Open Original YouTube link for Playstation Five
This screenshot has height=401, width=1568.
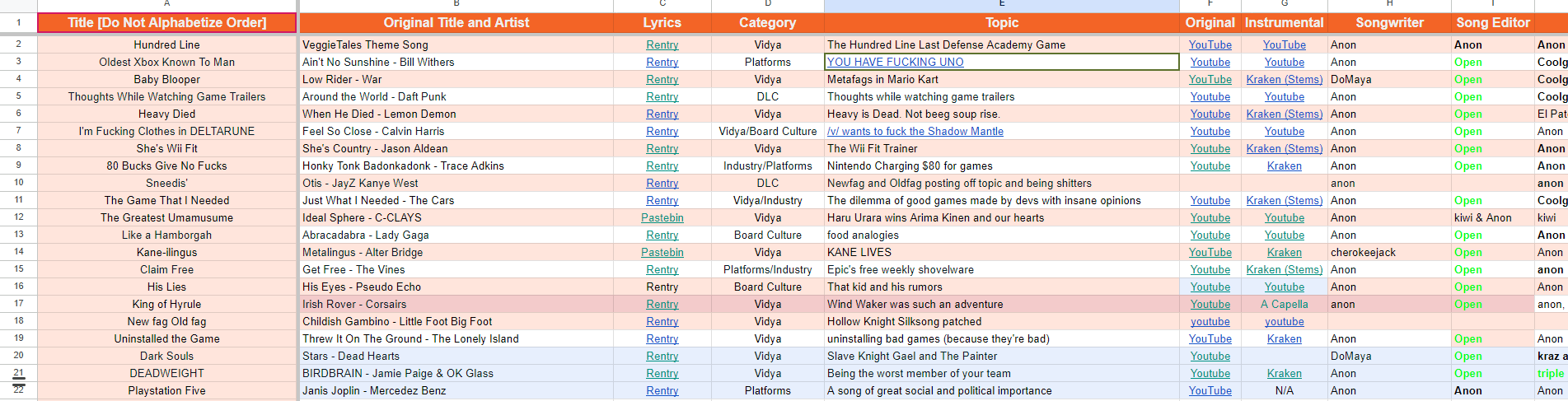point(1210,391)
